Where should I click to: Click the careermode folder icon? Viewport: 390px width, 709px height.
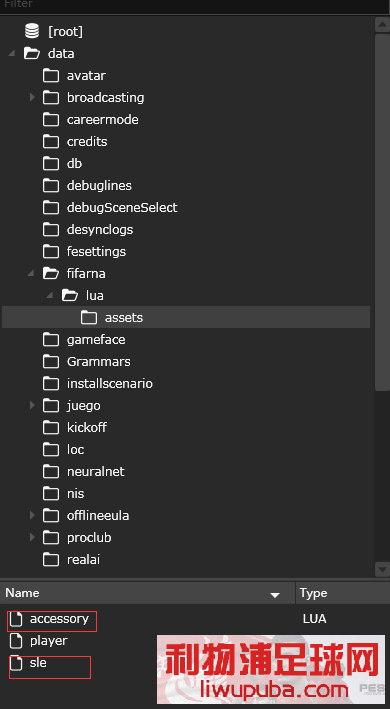[x=51, y=119]
